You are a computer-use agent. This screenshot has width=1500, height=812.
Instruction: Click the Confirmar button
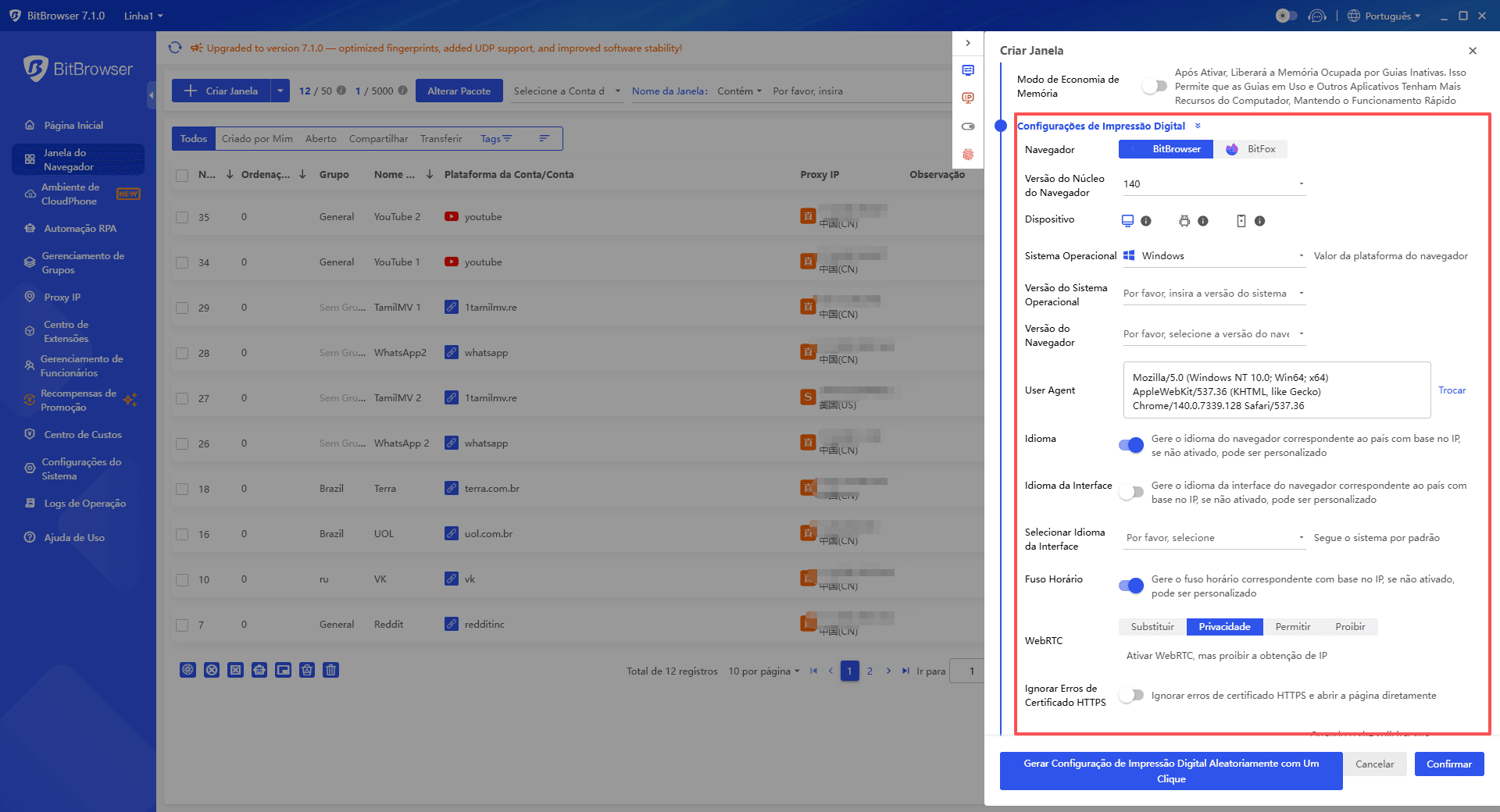point(1448,764)
